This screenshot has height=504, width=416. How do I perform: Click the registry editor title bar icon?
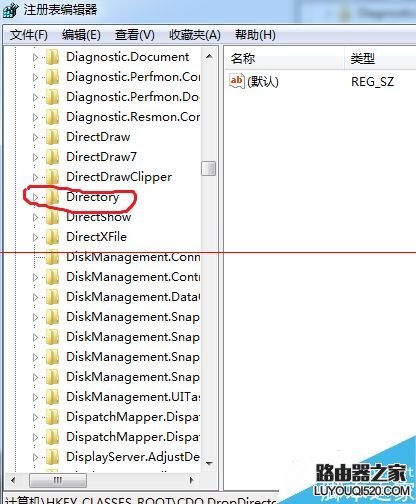(10, 10)
